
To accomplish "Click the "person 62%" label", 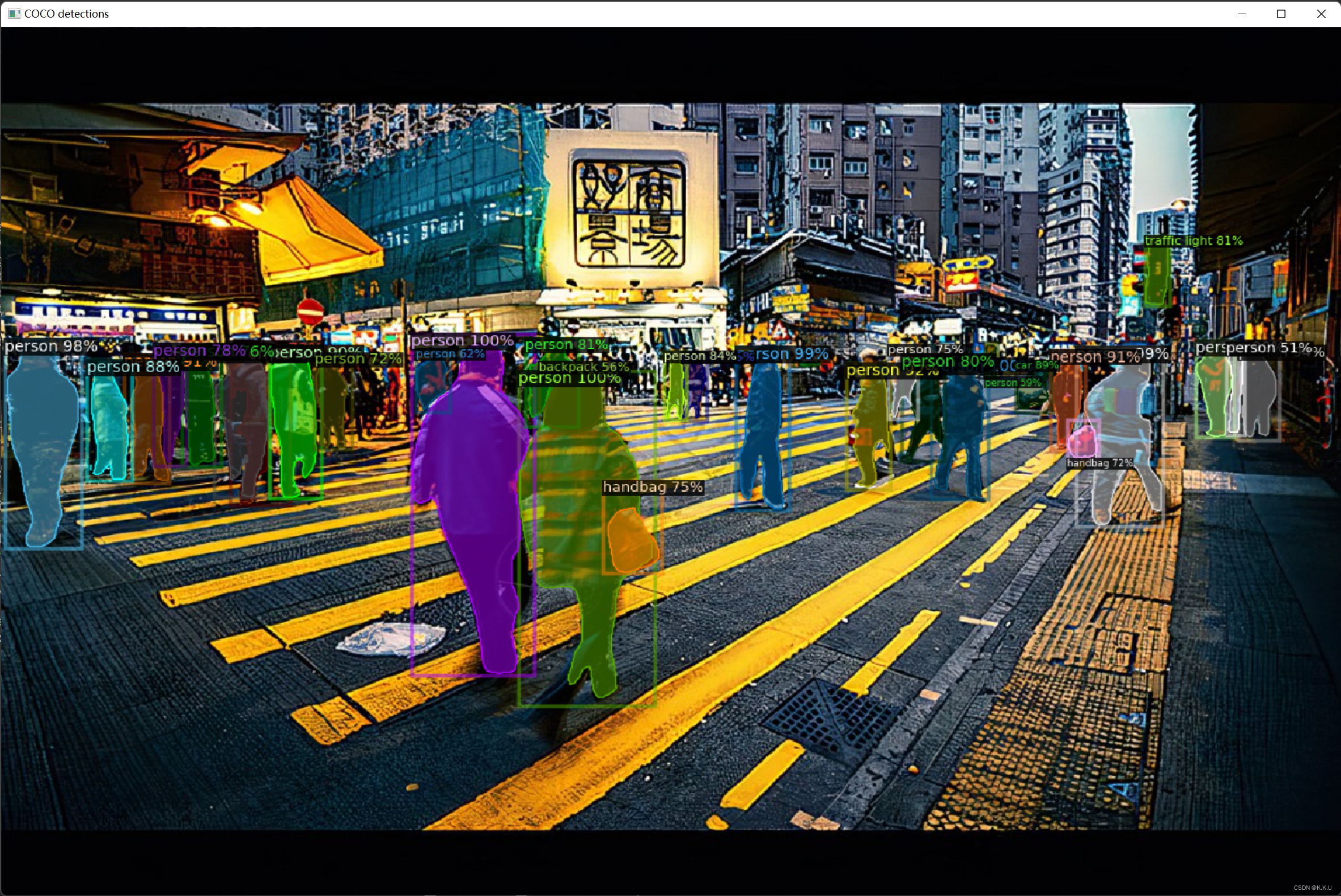I will pyautogui.click(x=450, y=354).
